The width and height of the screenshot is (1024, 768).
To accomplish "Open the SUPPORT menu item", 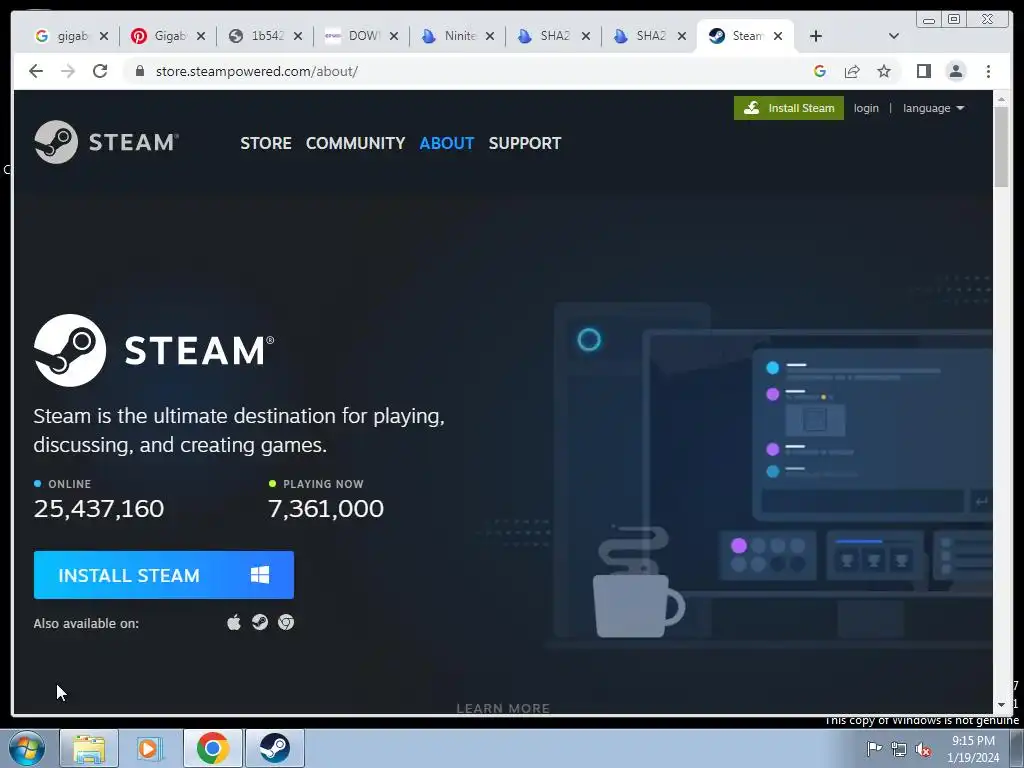I will (524, 143).
